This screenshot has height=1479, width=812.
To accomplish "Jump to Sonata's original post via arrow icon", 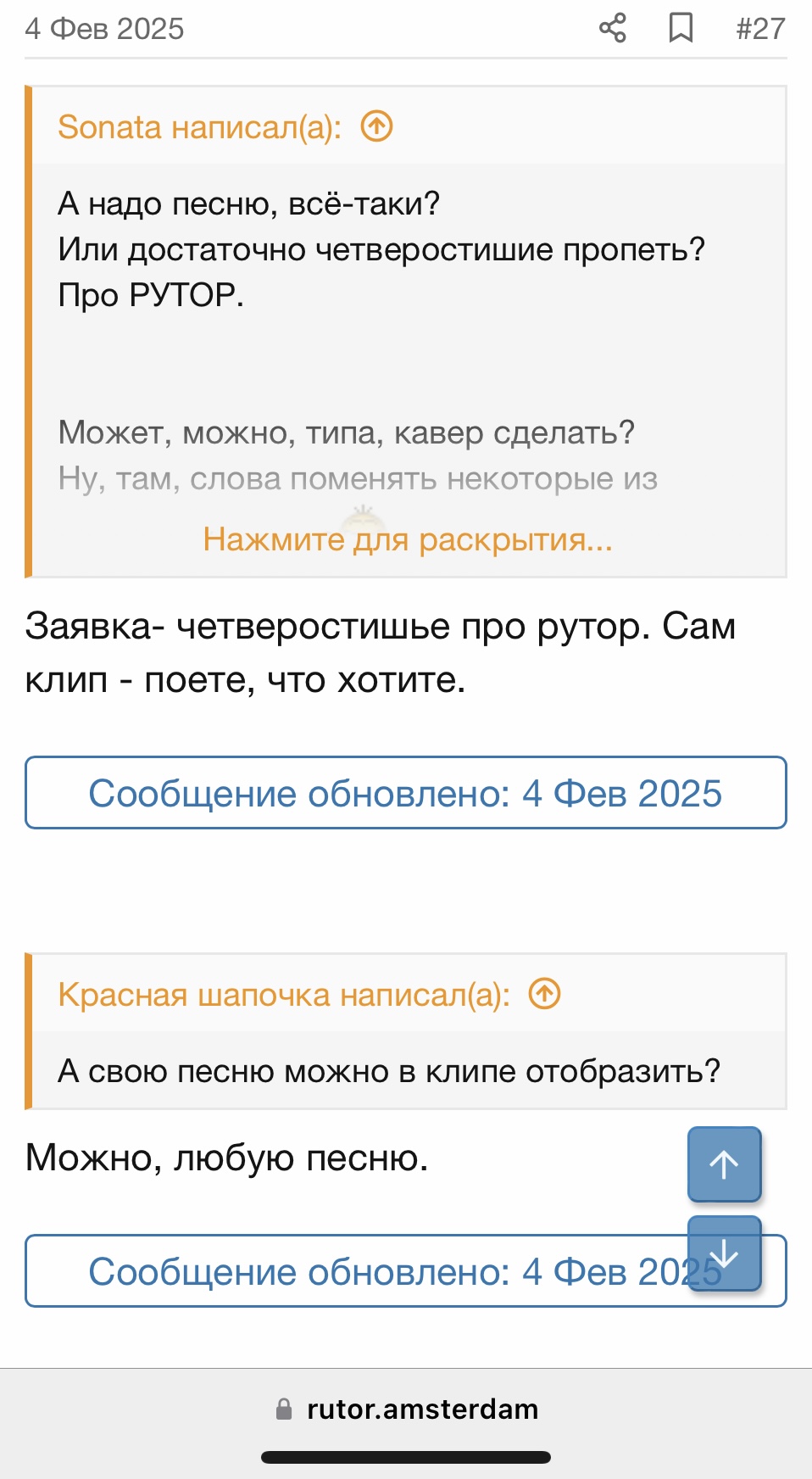I will coord(377,127).
